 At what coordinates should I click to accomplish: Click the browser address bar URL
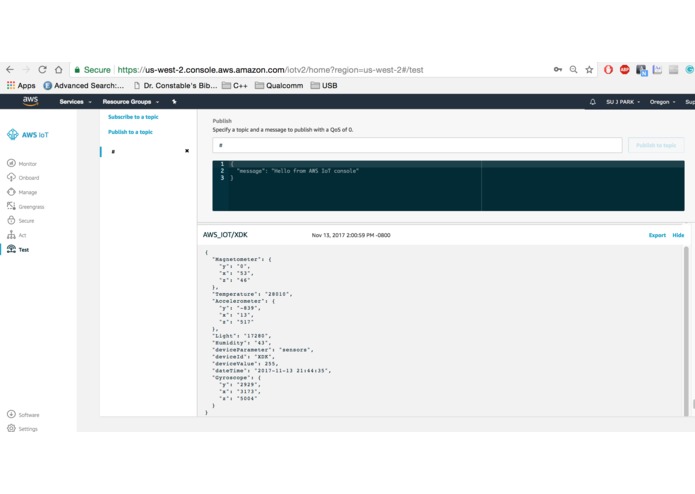[270, 70]
